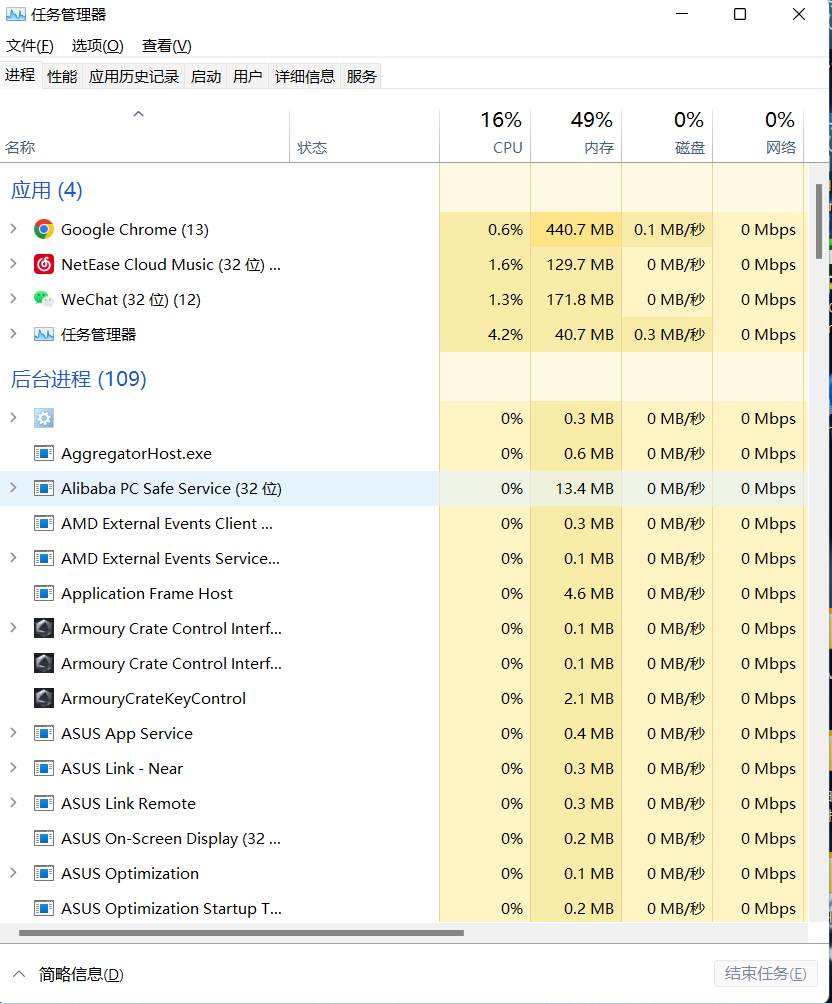Click the WeChat app icon
Screen dimensions: 832x1004
coord(44,299)
